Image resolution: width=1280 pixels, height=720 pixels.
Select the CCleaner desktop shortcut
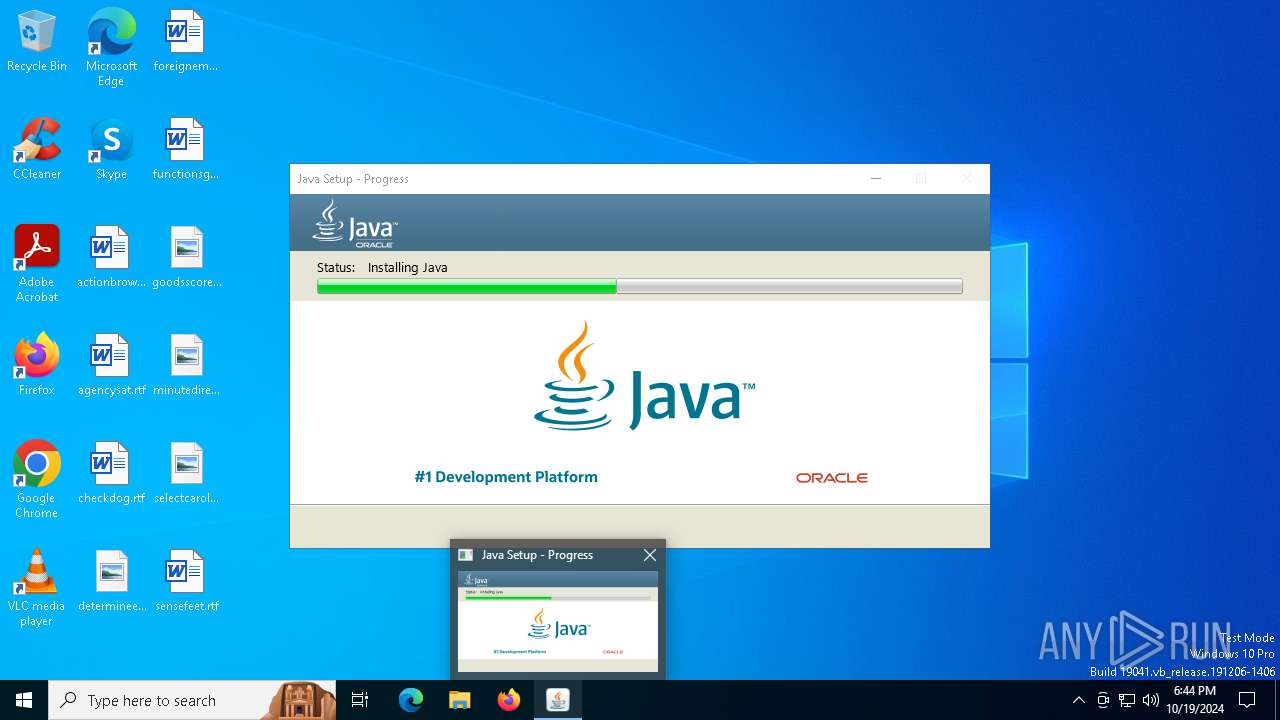click(x=37, y=150)
